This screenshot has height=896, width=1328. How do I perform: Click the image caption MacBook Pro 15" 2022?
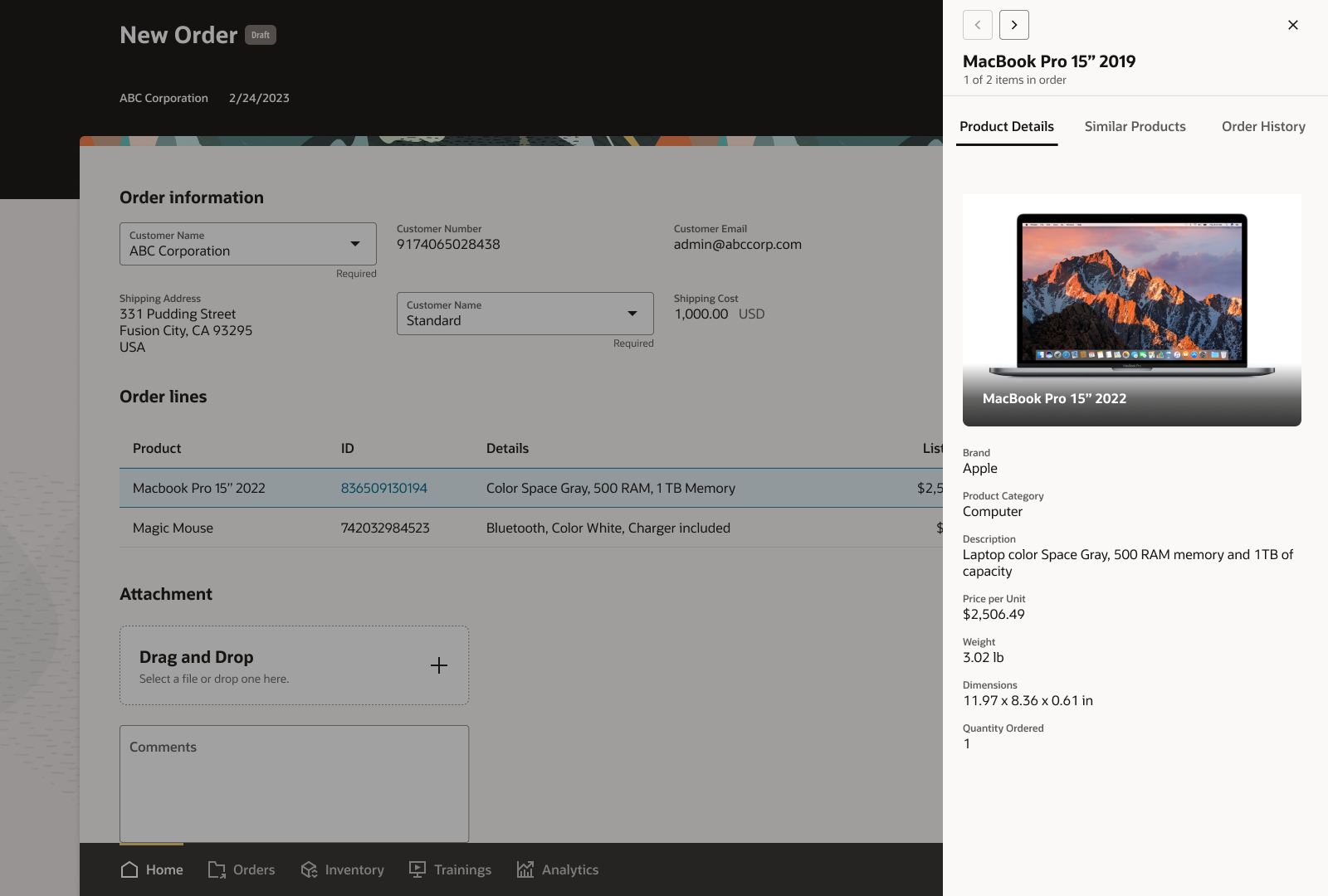[x=1055, y=399]
